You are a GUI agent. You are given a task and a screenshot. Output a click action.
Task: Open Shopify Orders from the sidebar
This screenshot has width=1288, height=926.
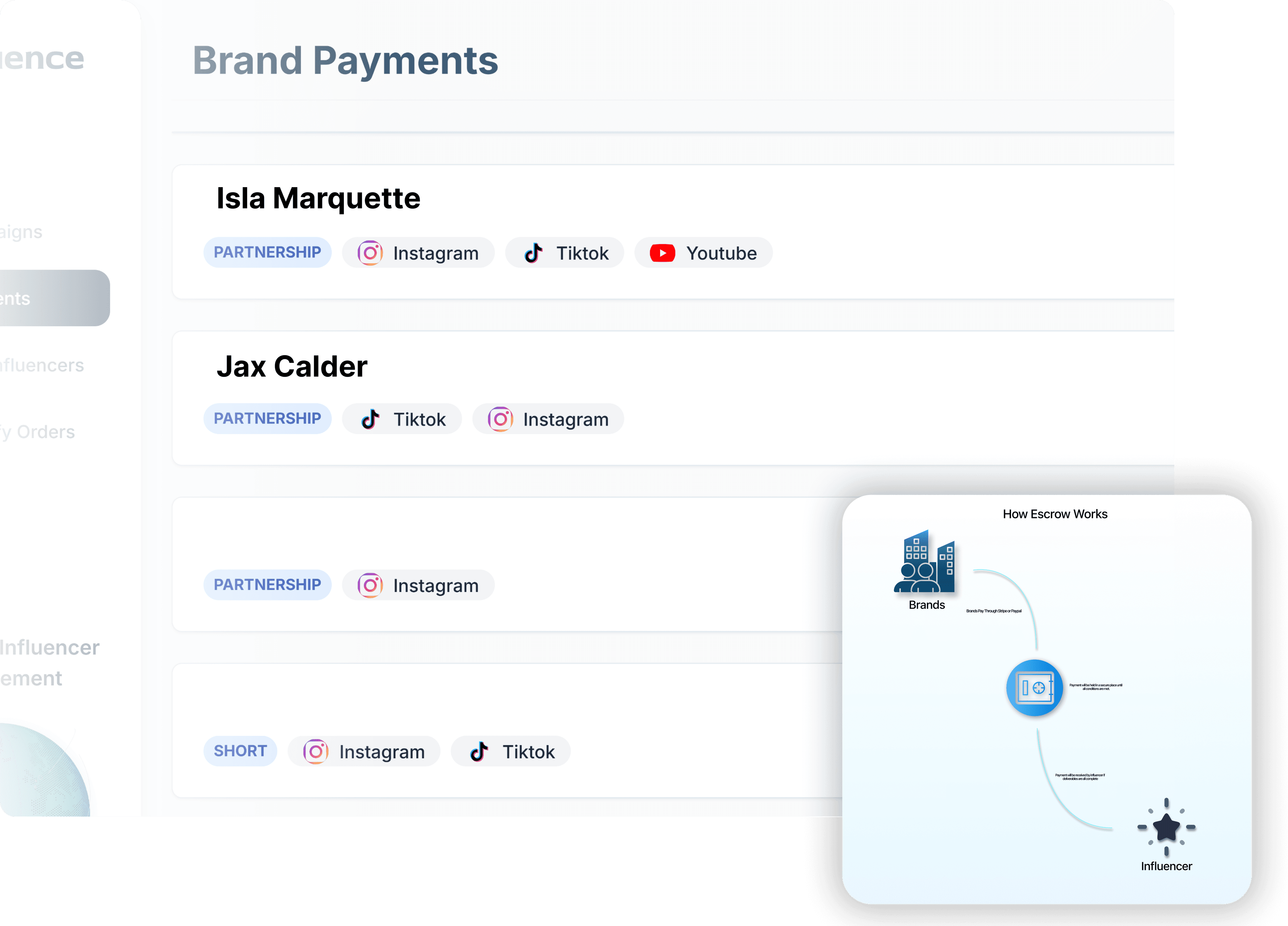tap(38, 432)
